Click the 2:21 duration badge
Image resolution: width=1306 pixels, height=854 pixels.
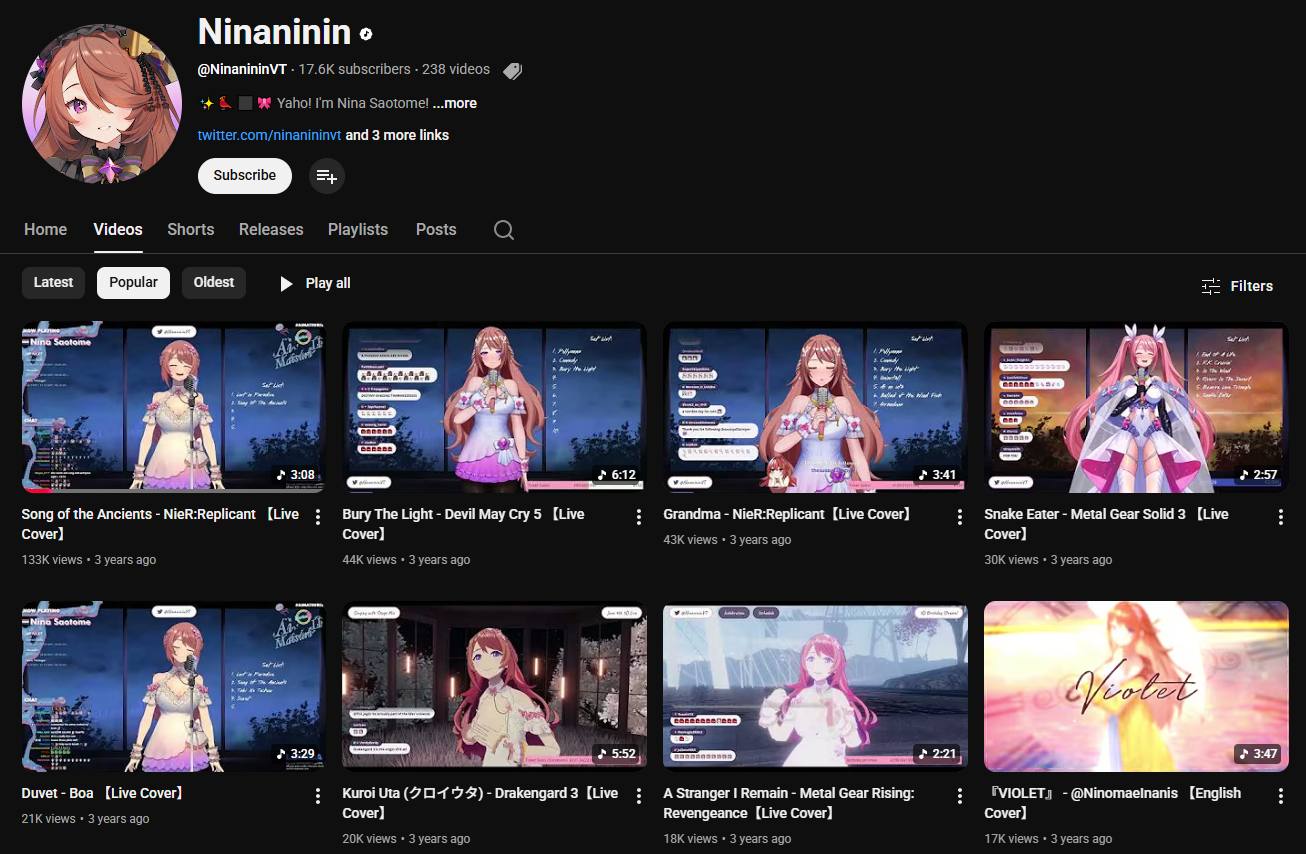click(x=937, y=754)
